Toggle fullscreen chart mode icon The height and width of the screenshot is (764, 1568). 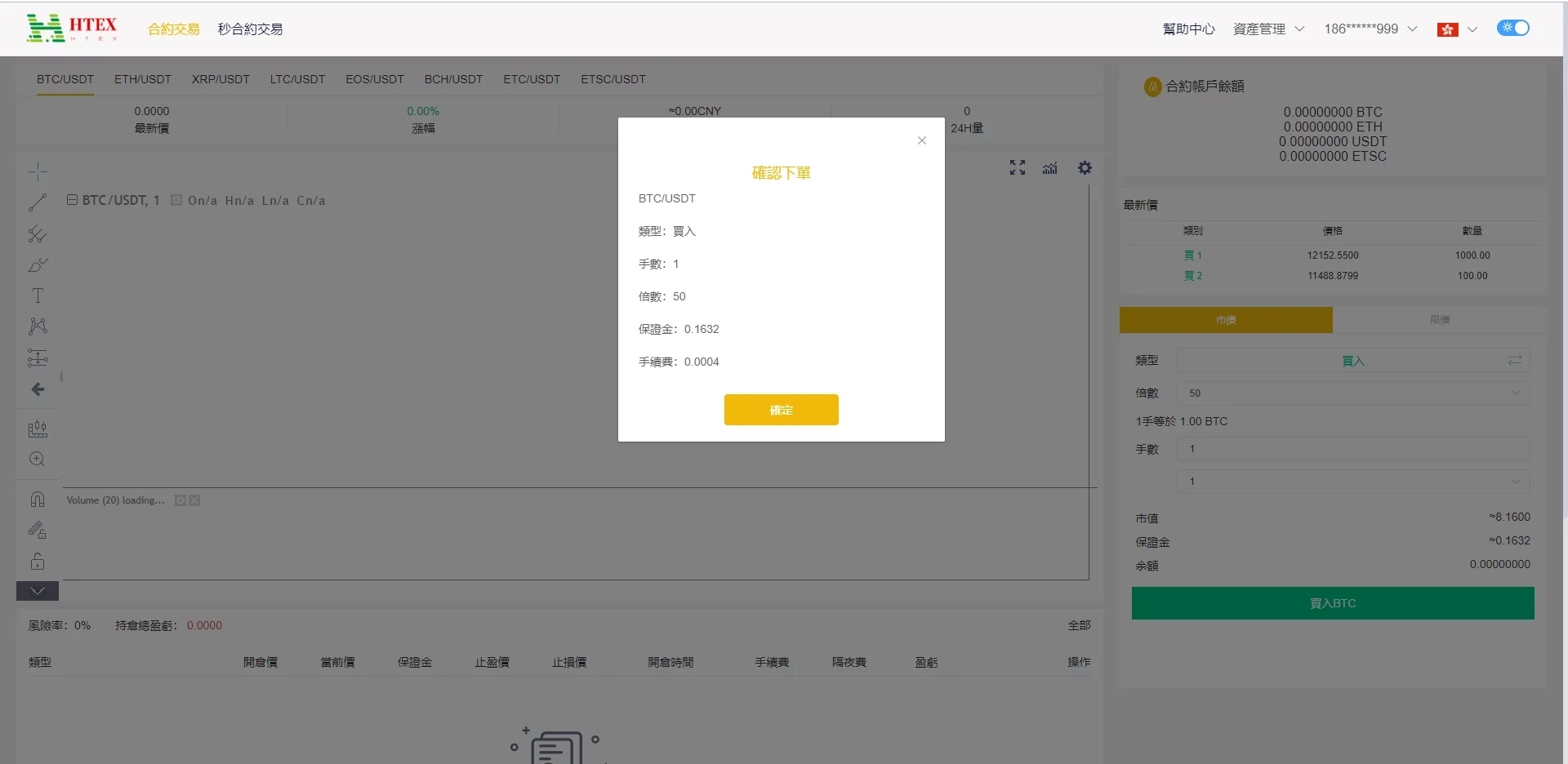(x=1017, y=168)
